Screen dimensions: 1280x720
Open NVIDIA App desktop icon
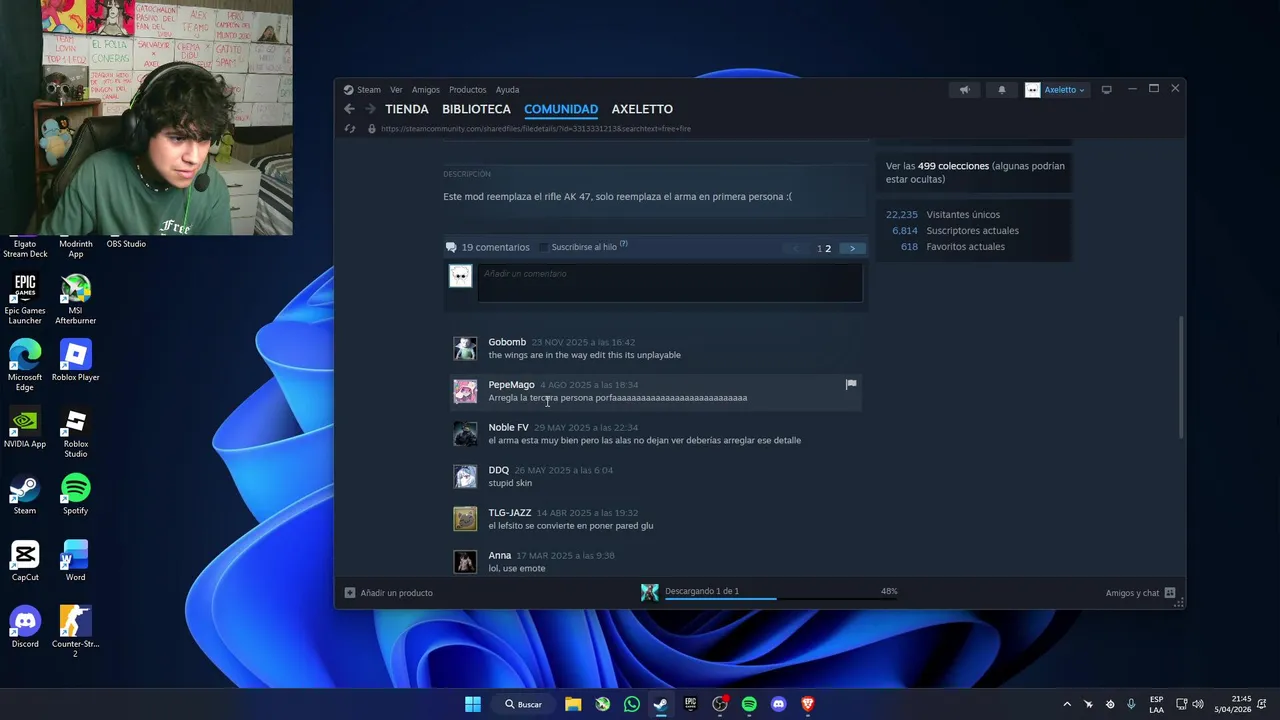point(25,427)
